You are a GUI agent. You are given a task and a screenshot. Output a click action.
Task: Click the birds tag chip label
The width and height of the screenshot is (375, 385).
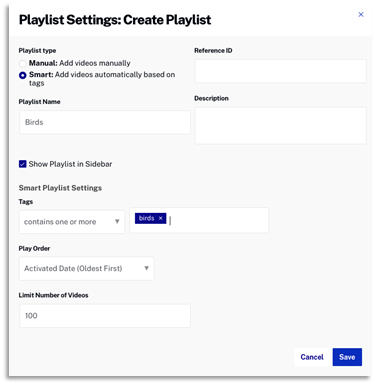click(x=146, y=218)
